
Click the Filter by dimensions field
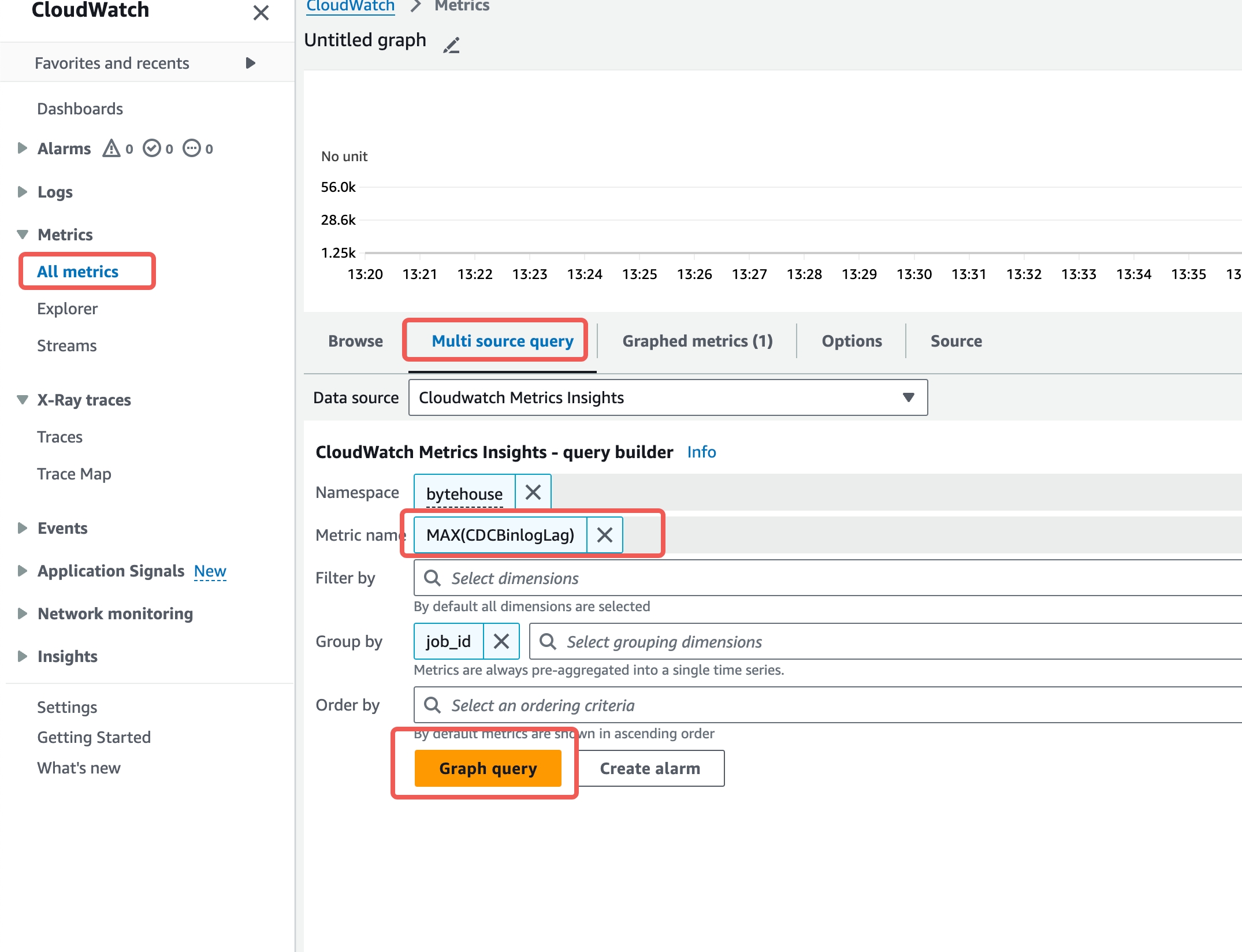pyautogui.click(x=827, y=578)
